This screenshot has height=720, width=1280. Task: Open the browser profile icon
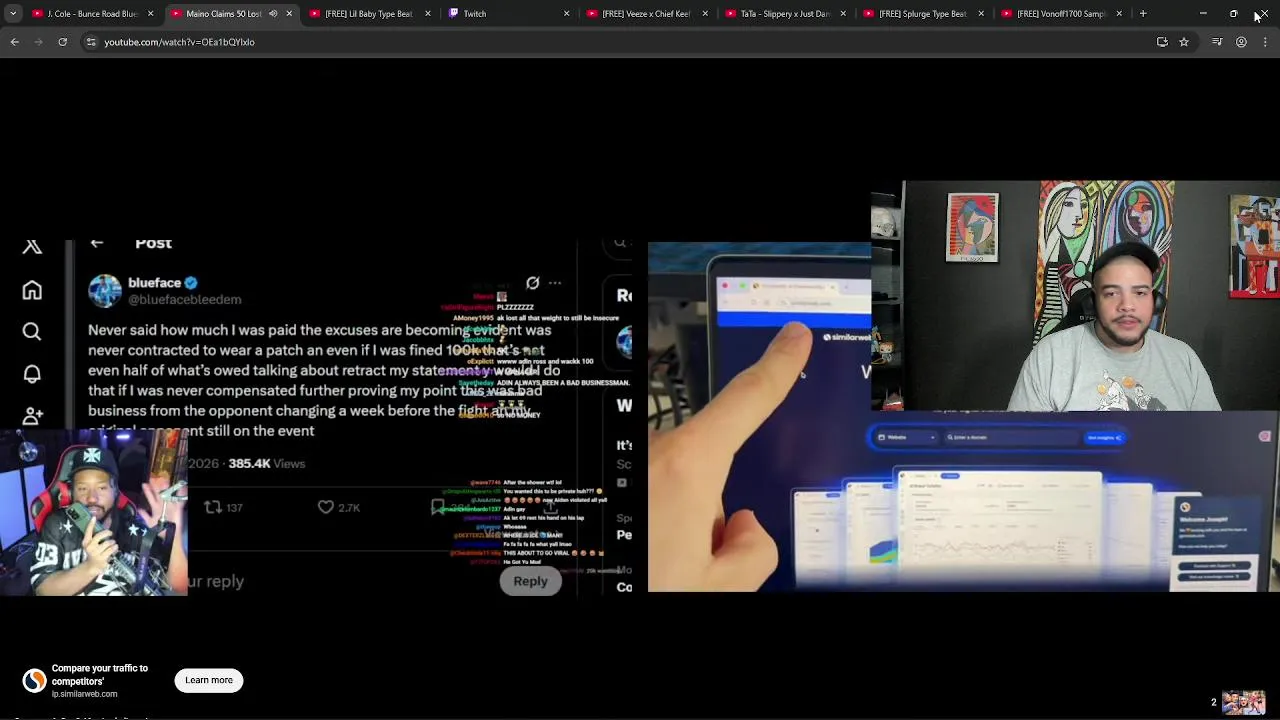1241,42
